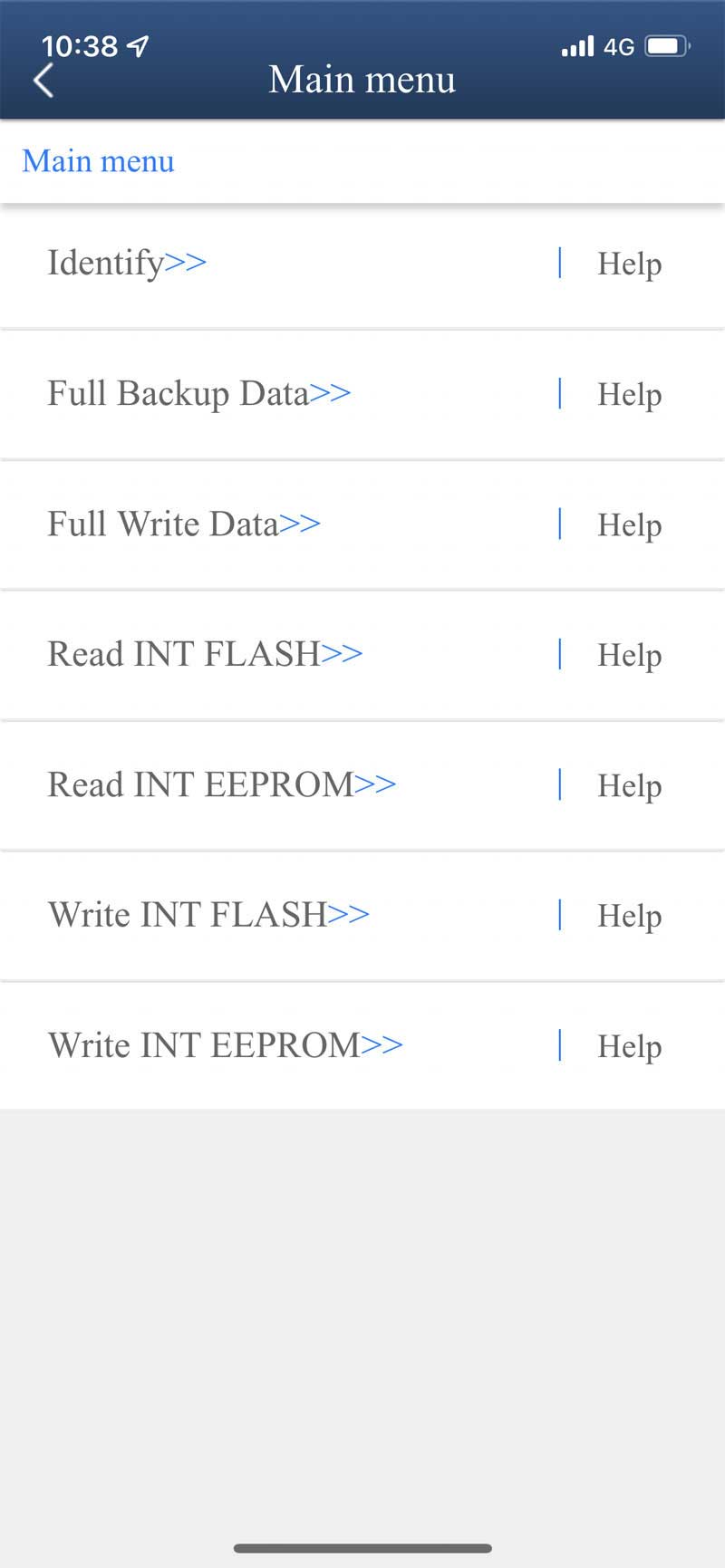
Task: Open Full Backup Data option
Action: point(198,393)
